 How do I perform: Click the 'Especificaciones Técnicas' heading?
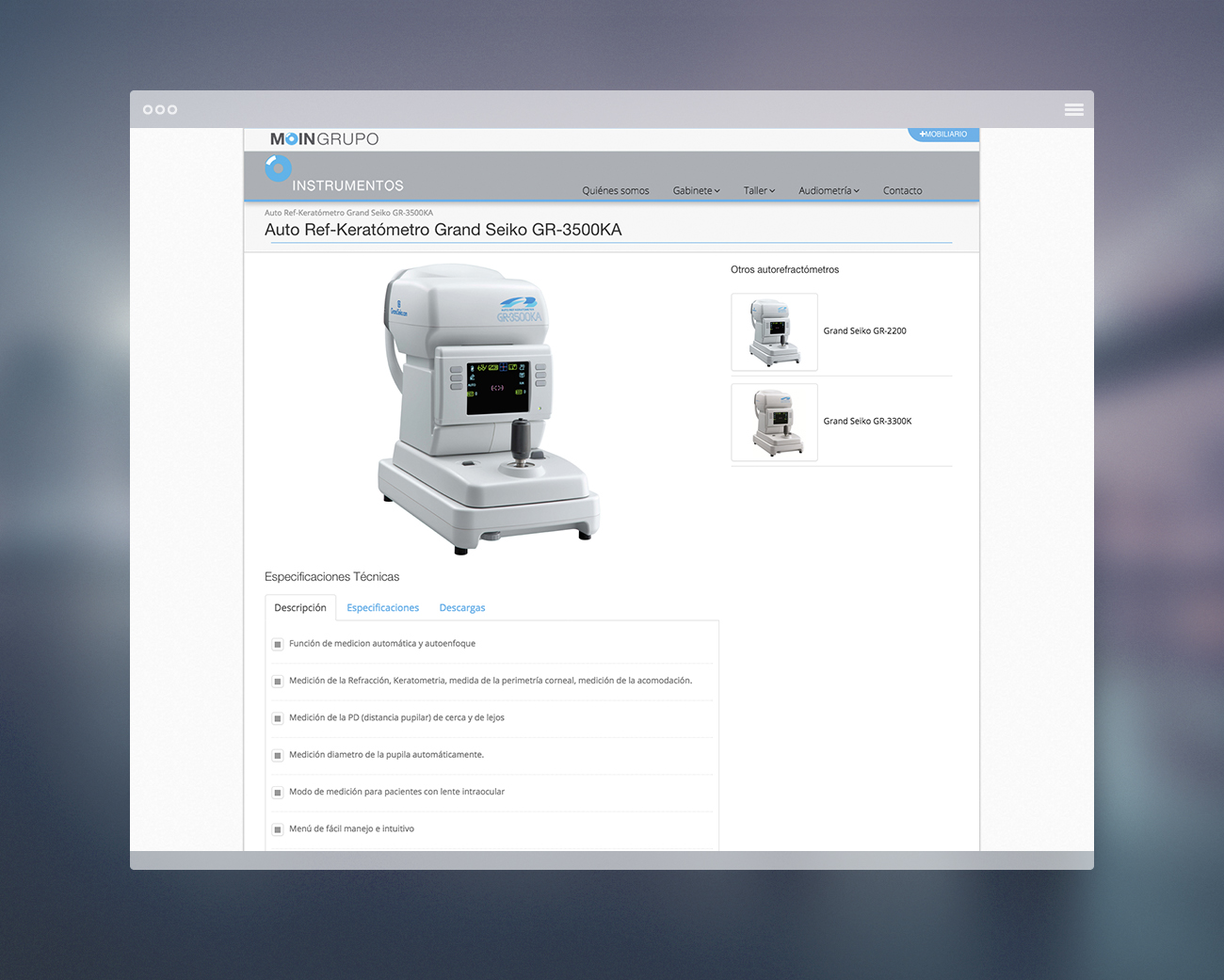coord(331,577)
